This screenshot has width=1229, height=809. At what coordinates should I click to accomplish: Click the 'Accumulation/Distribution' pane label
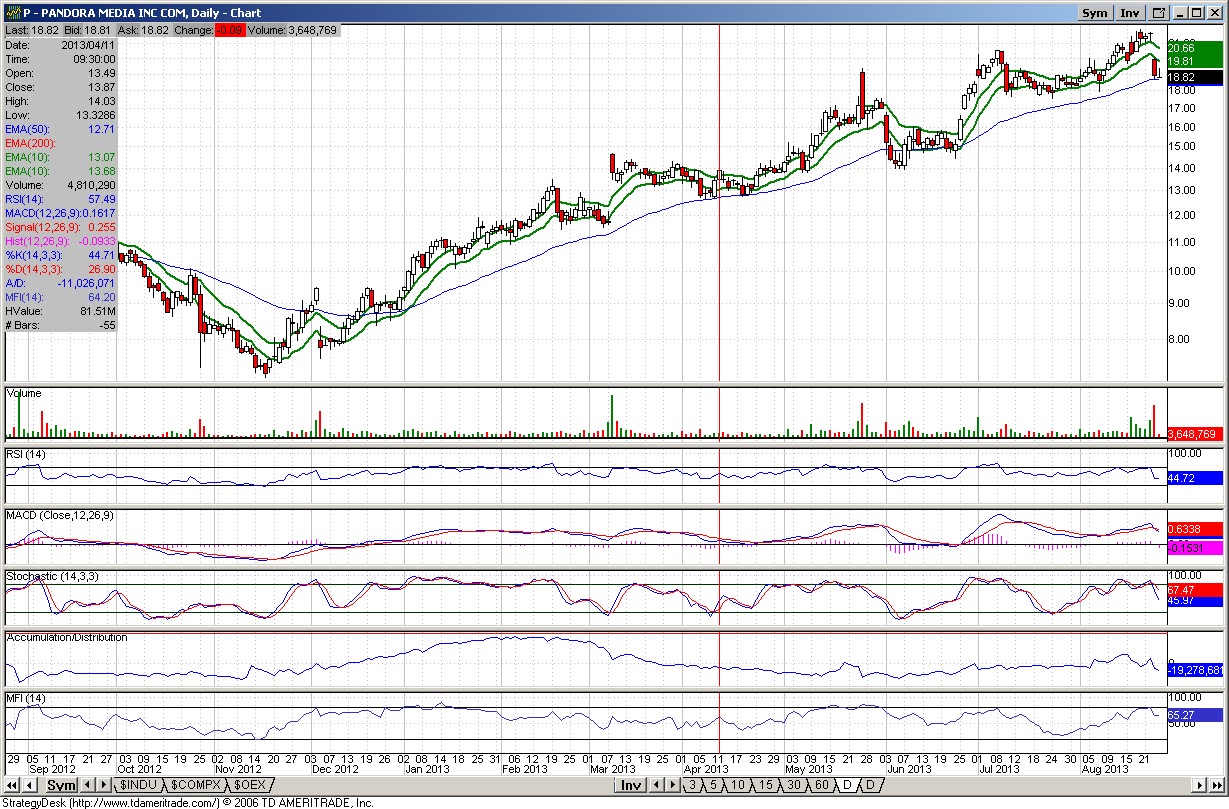(x=67, y=637)
